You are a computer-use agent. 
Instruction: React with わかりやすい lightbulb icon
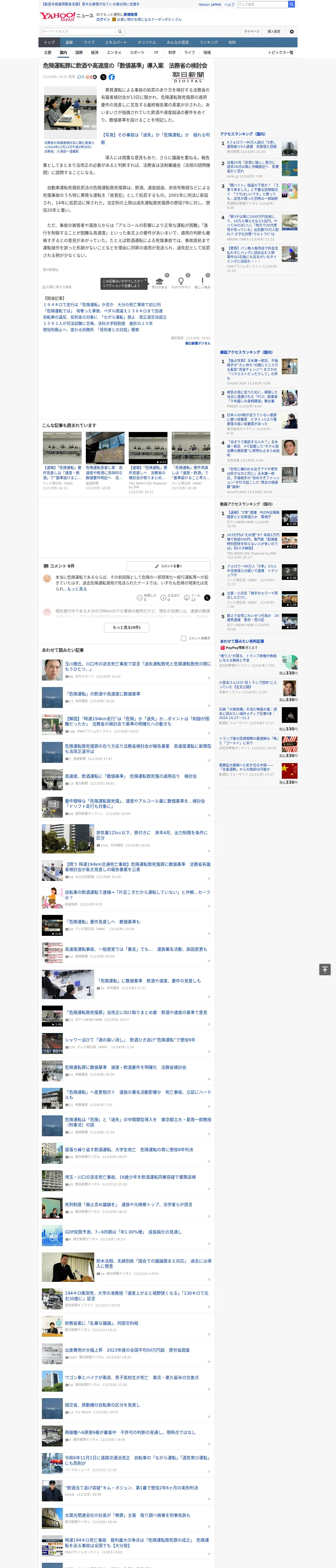pyautogui.click(x=181, y=281)
